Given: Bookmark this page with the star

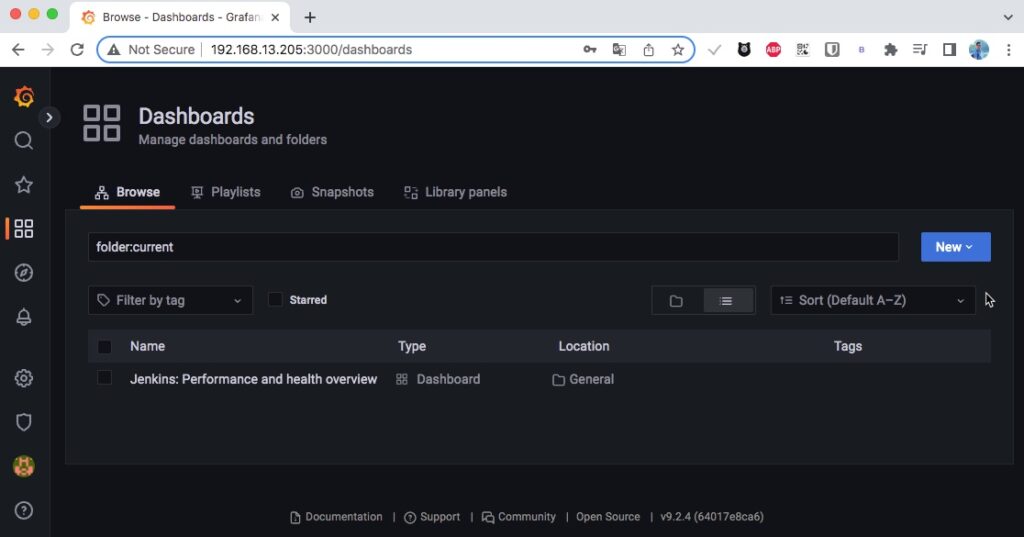Looking at the screenshot, I should 678,50.
